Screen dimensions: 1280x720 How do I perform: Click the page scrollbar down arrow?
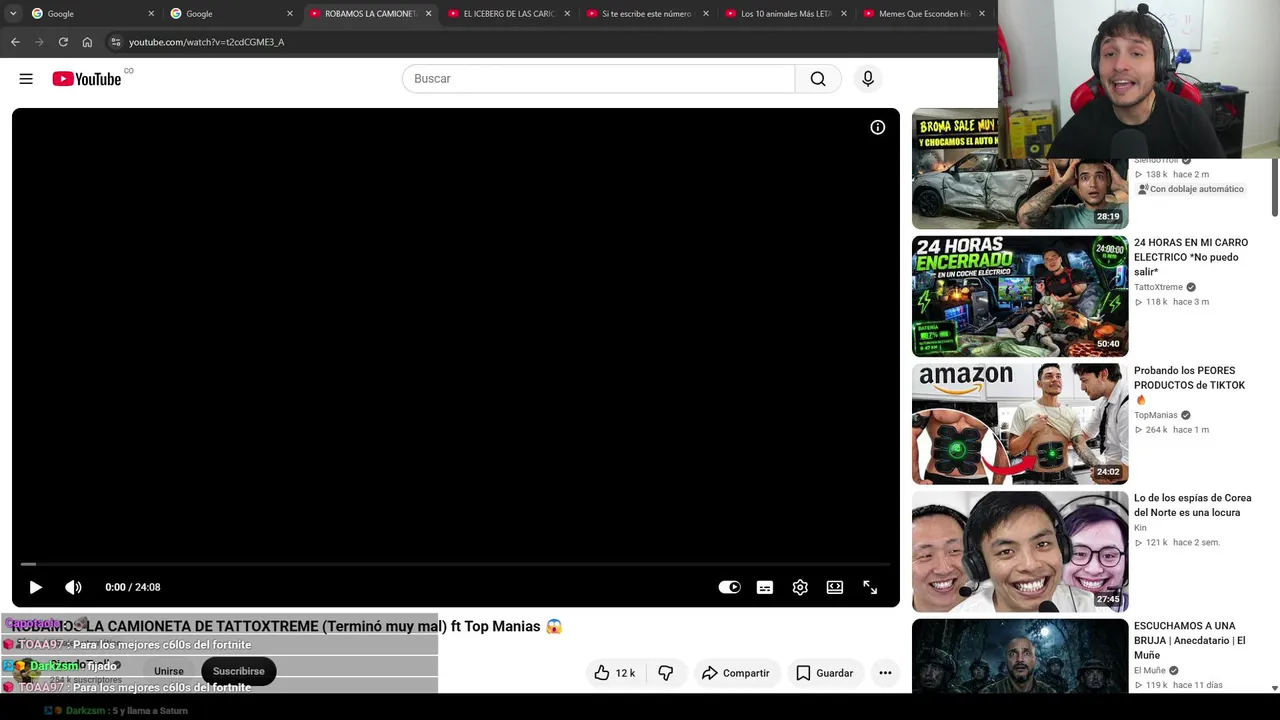tap(1275, 688)
